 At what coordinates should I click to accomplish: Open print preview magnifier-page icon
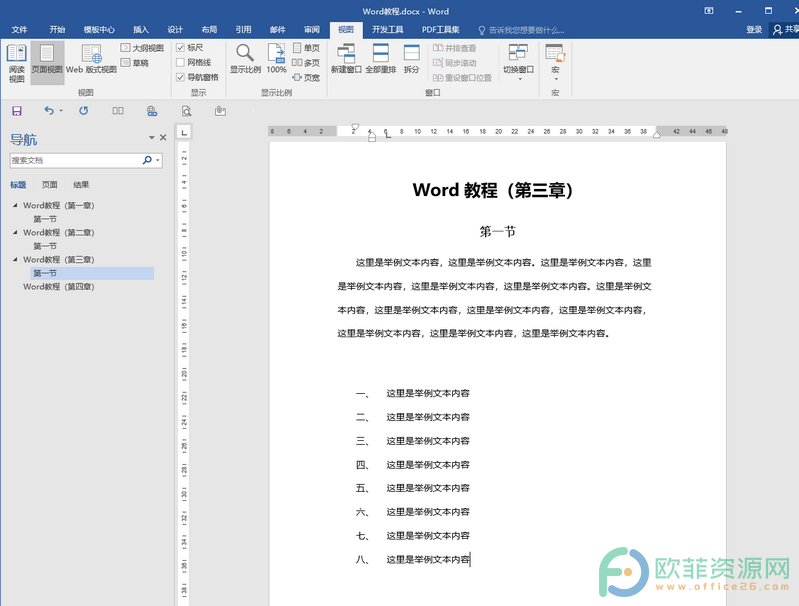pos(187,111)
